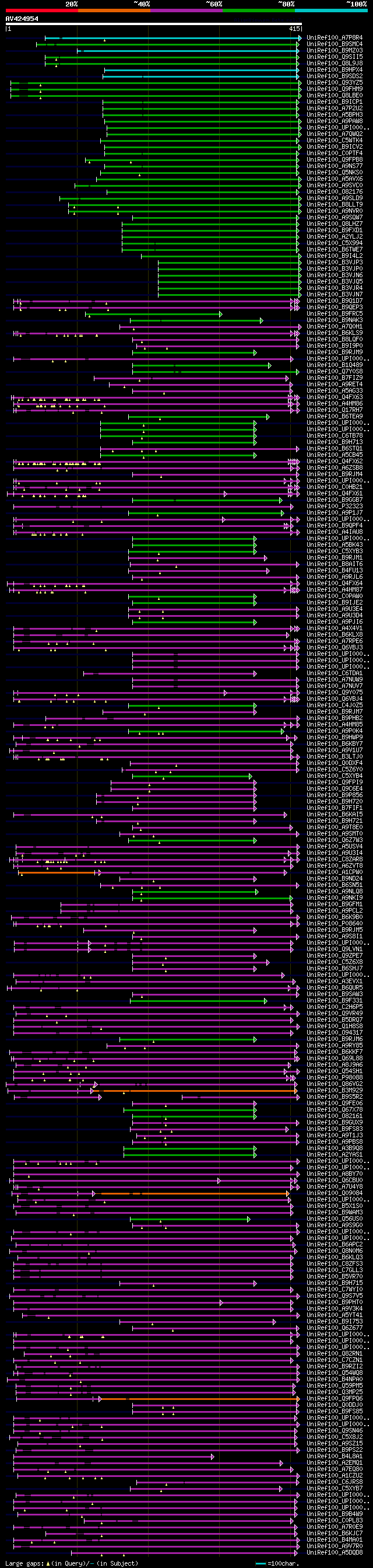This screenshot has height=1568, width=373.
Task: Open hit UniRef100_B9SDS2
Action: [x=335, y=76]
